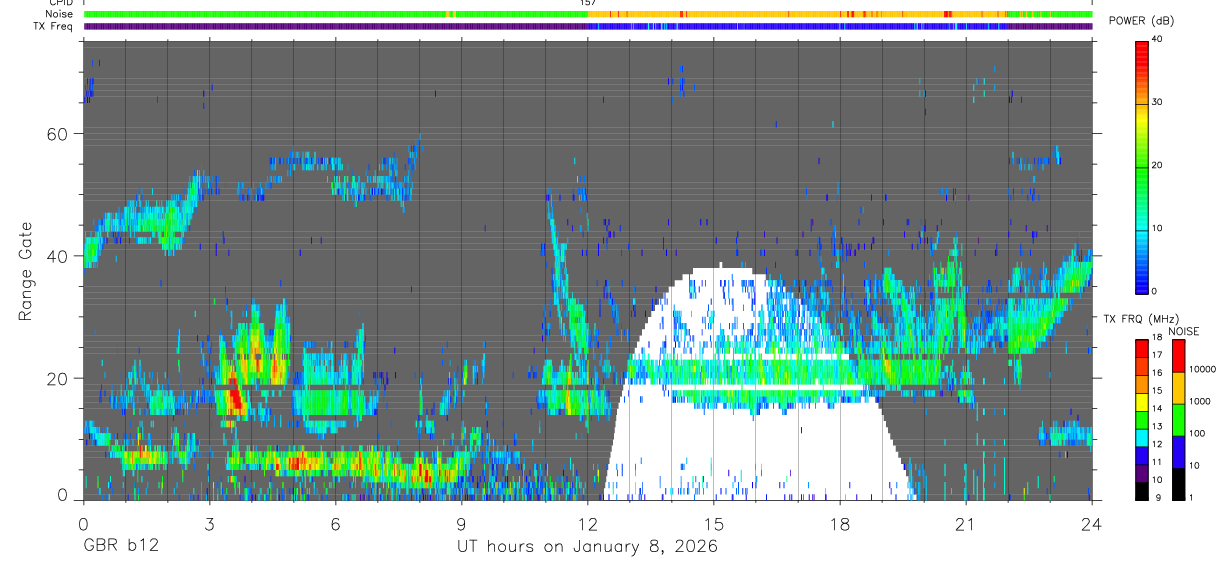
Task: Click the power color scale bar
Action: tap(1141, 166)
